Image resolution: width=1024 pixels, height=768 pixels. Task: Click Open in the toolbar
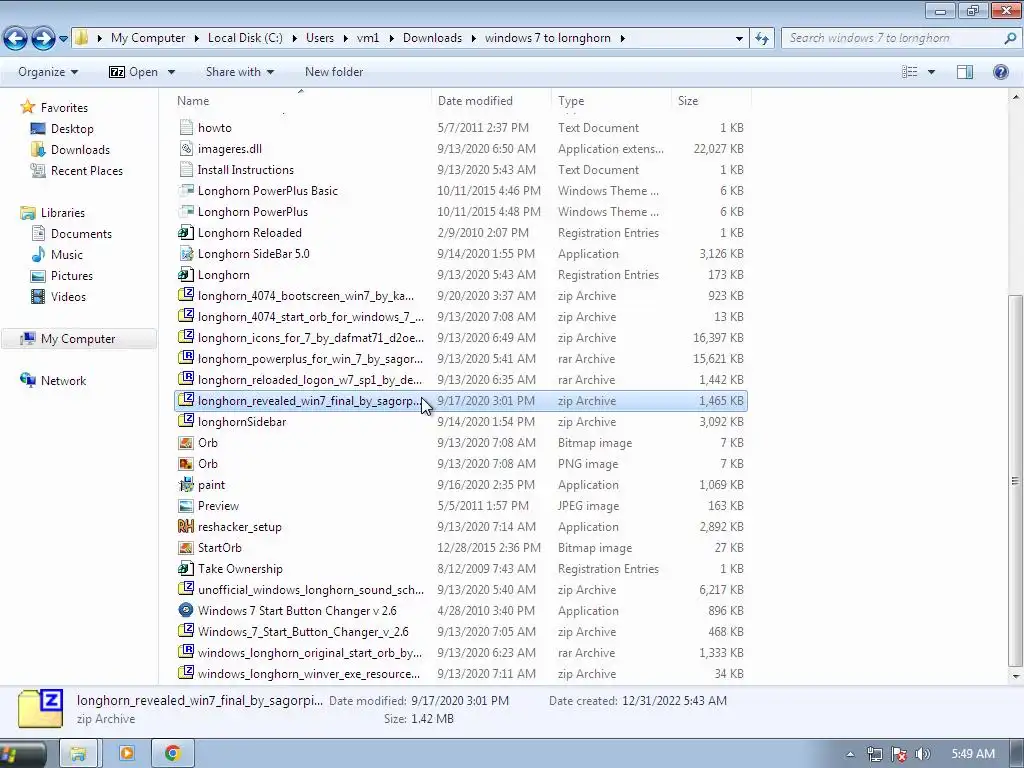tap(133, 72)
